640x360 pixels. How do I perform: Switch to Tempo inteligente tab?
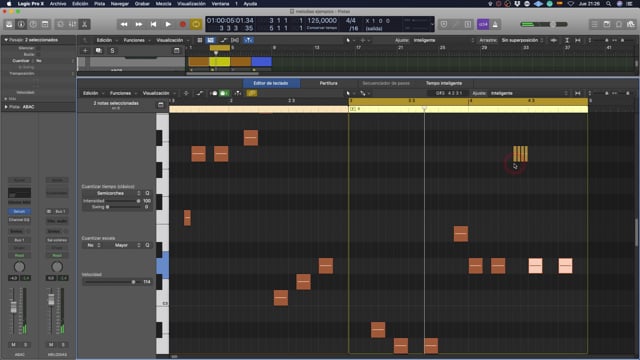pyautogui.click(x=444, y=83)
